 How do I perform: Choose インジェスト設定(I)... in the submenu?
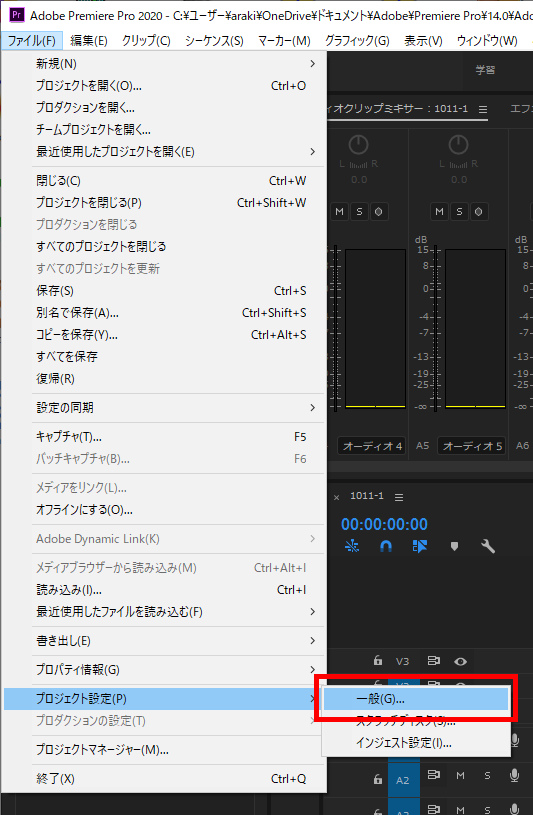click(416, 743)
